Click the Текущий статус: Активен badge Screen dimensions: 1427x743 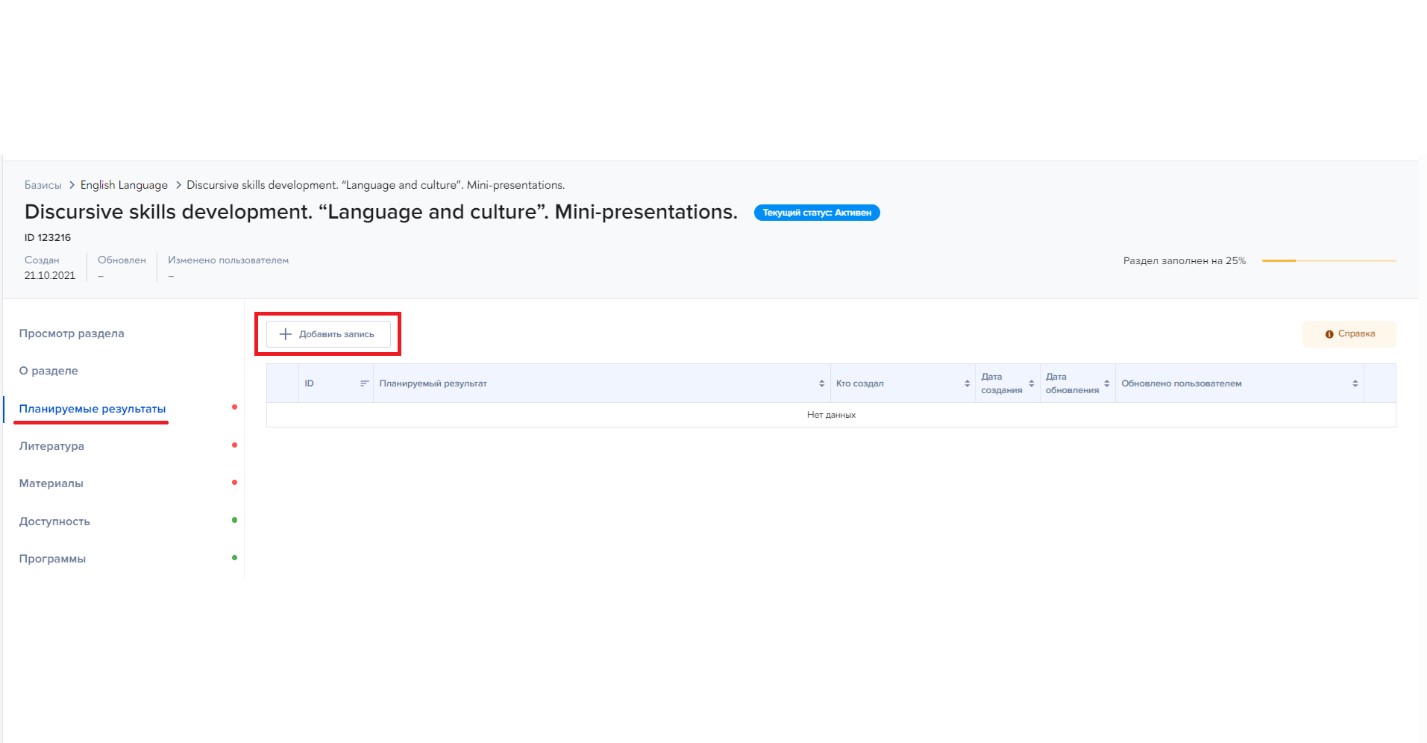tap(817, 213)
